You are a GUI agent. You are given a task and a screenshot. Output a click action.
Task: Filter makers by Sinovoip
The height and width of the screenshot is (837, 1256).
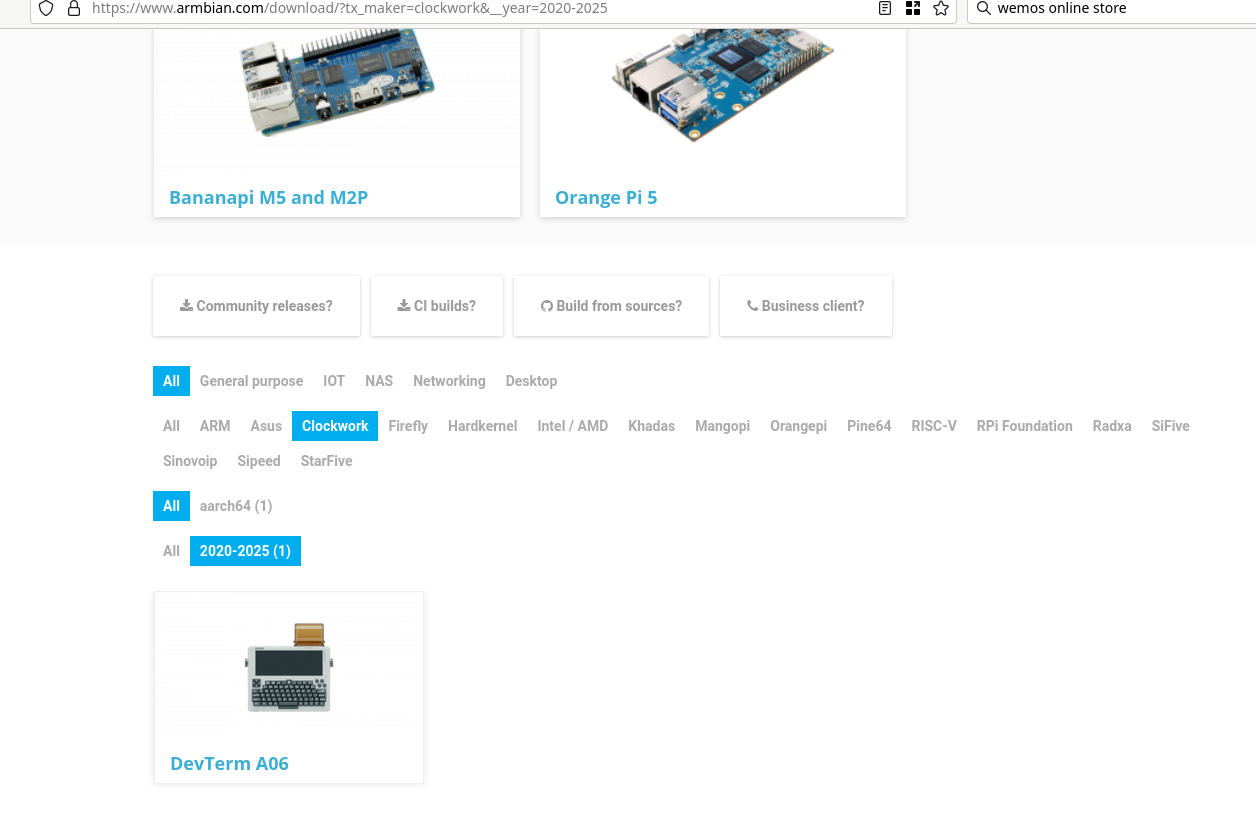pos(190,461)
